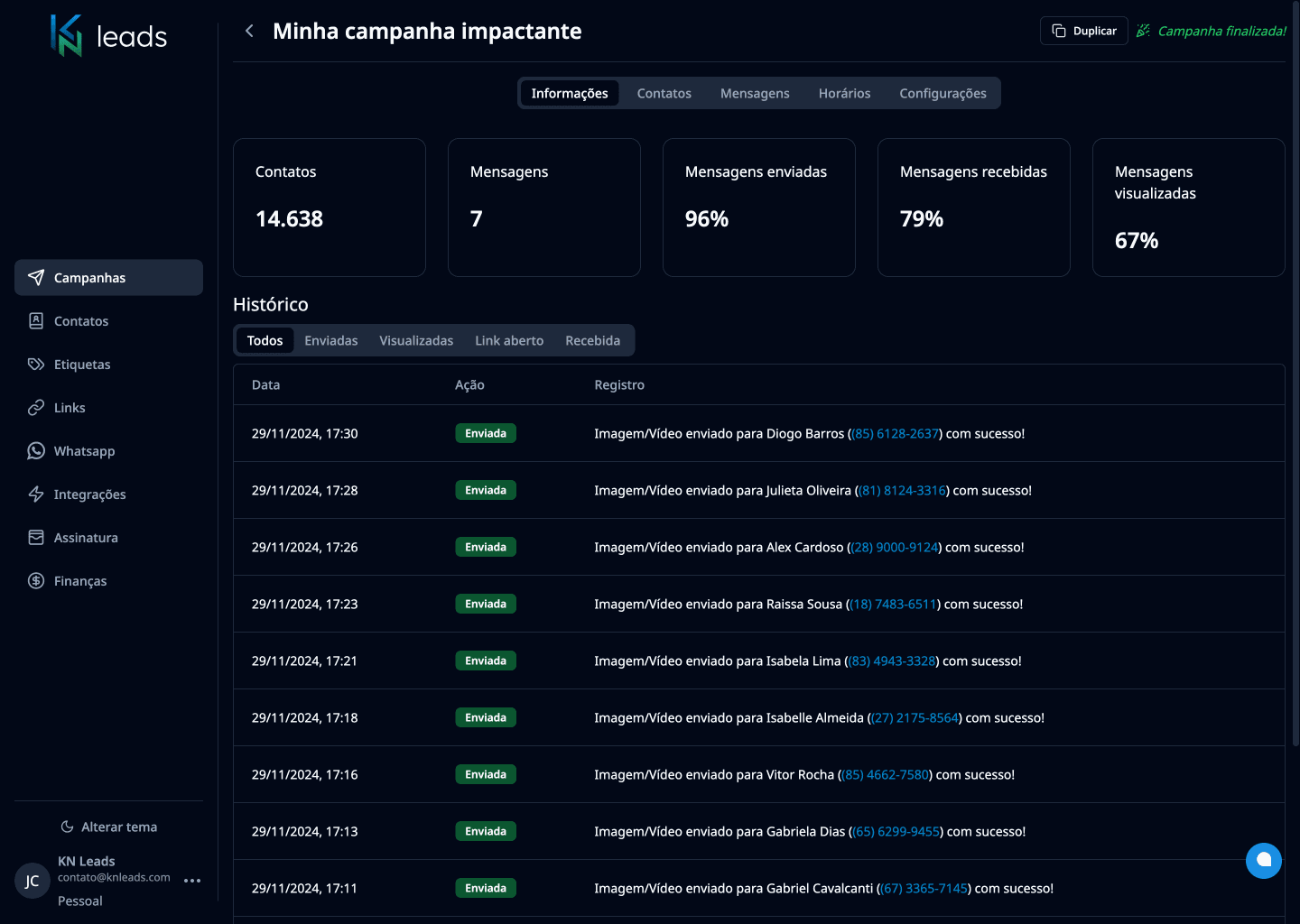
Task: Click the date 29/11/2024, 17:16
Action: (305, 774)
